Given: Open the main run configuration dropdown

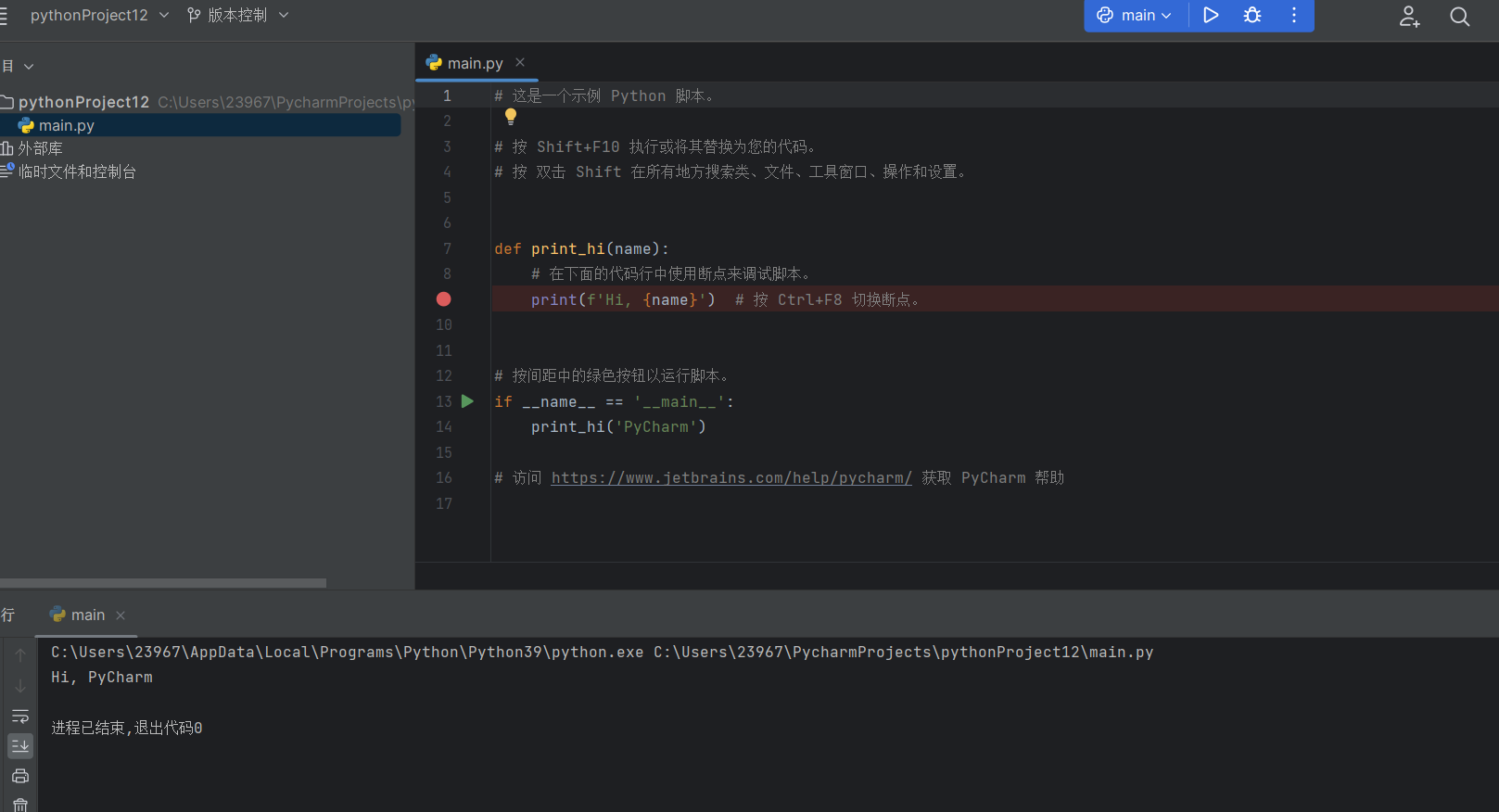Looking at the screenshot, I should pyautogui.click(x=1136, y=15).
